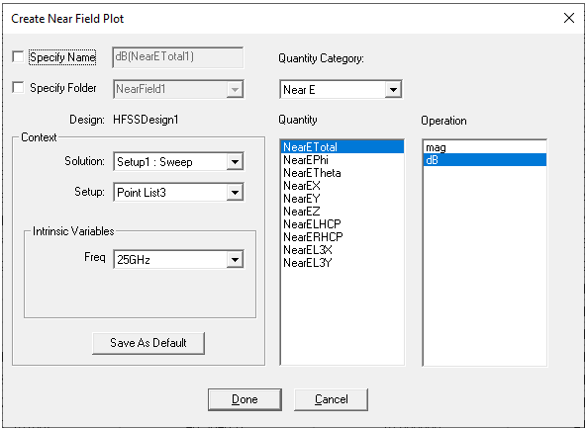The height and width of the screenshot is (431, 588).
Task: Tick the Specify Folder checkbox
Action: tap(18, 87)
